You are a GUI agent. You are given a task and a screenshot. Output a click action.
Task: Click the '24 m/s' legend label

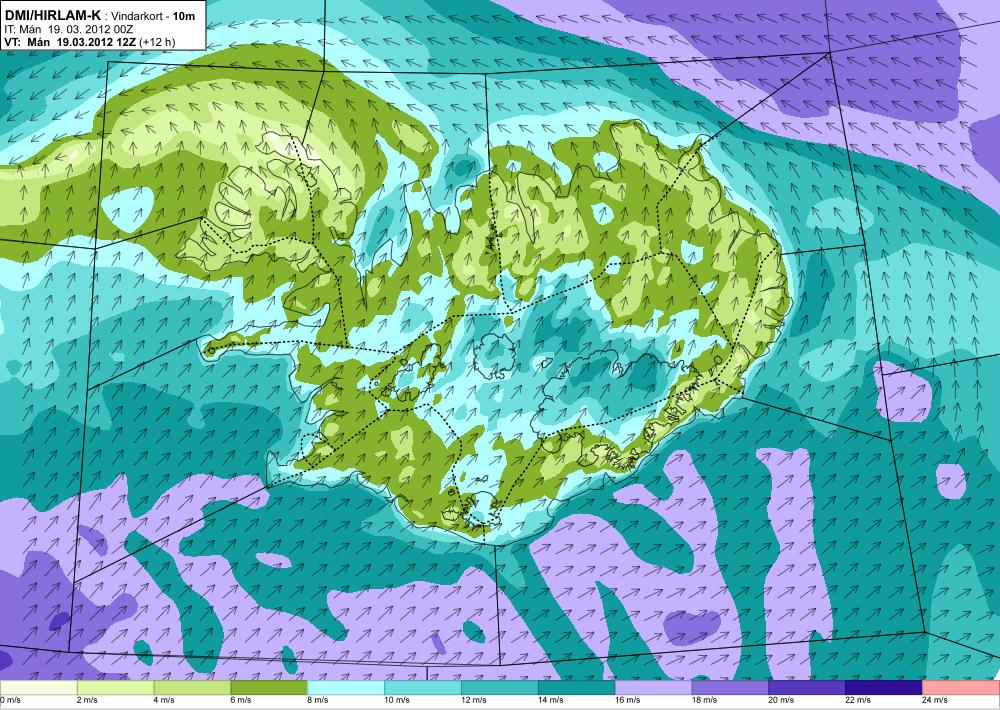(x=935, y=700)
